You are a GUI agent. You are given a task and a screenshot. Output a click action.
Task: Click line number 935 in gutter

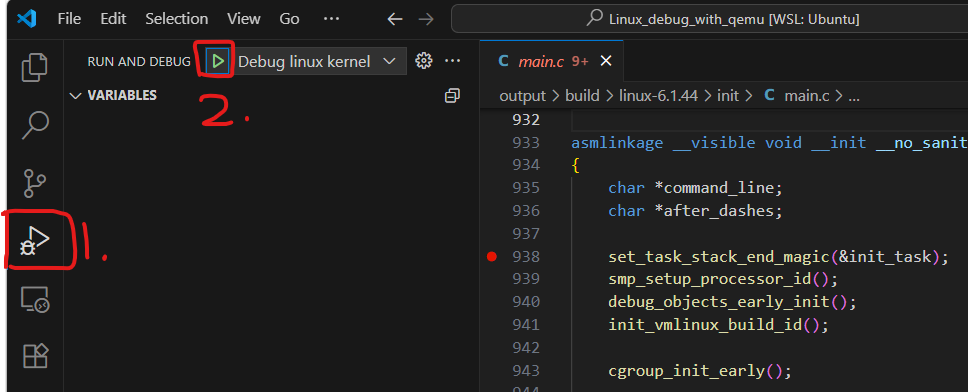[526, 188]
